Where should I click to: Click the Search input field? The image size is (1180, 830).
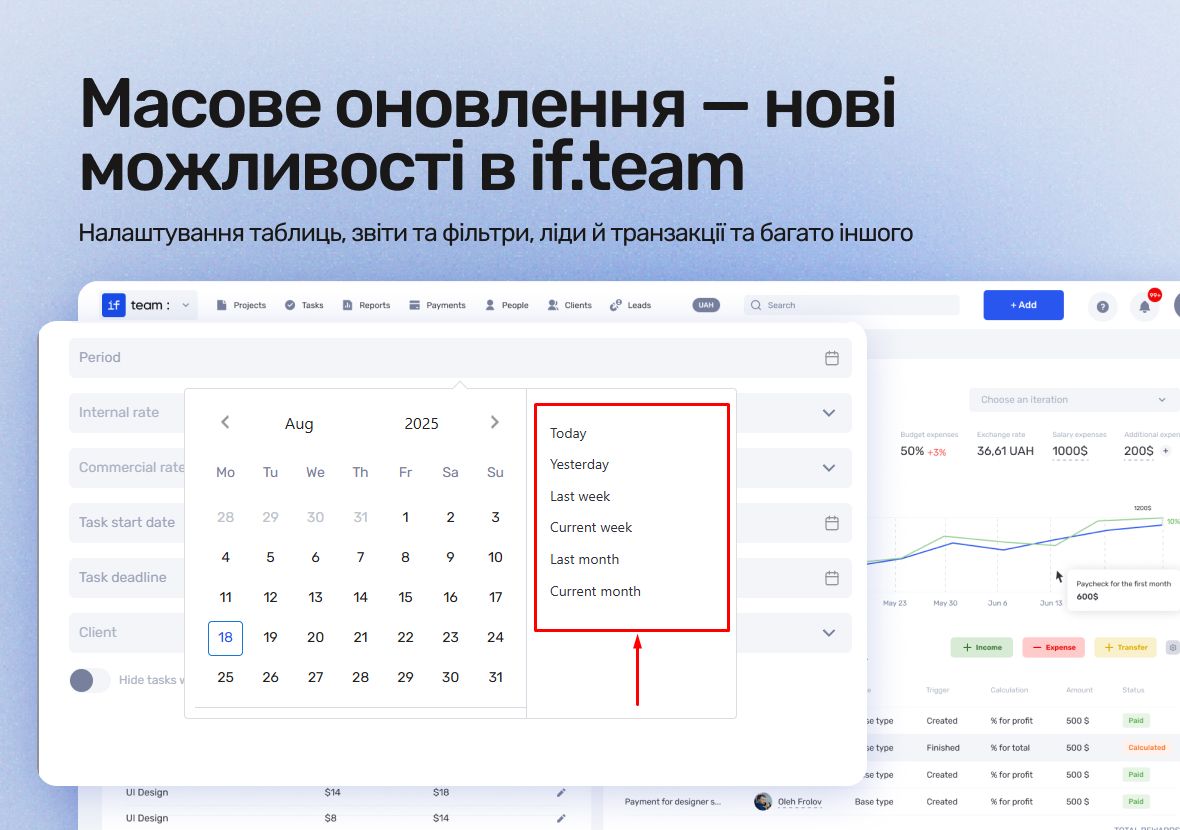(851, 305)
